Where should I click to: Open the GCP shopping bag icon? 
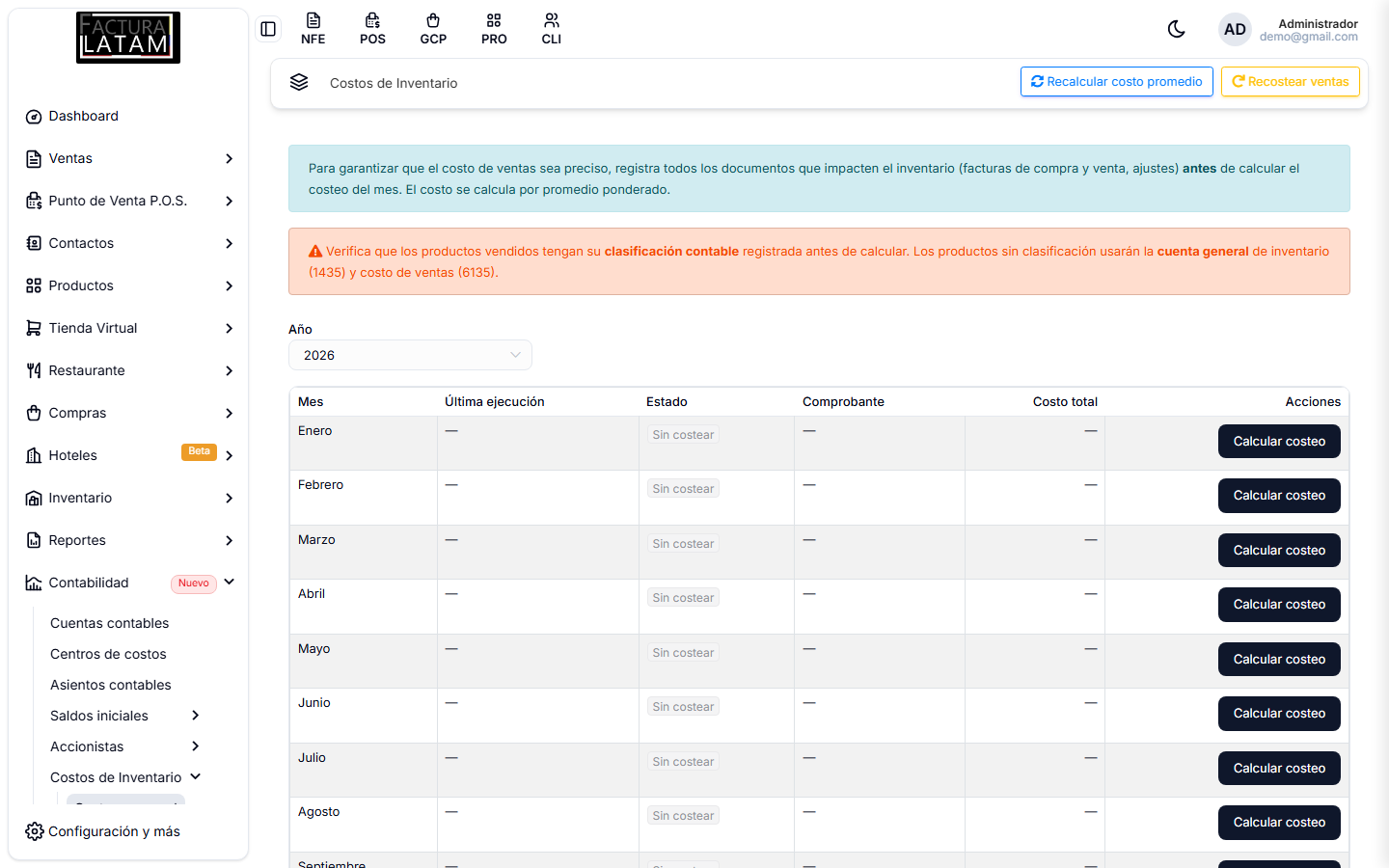pos(433,29)
